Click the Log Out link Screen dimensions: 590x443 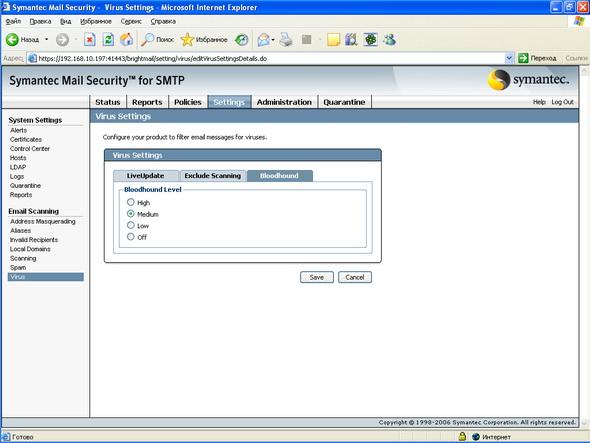coord(562,102)
